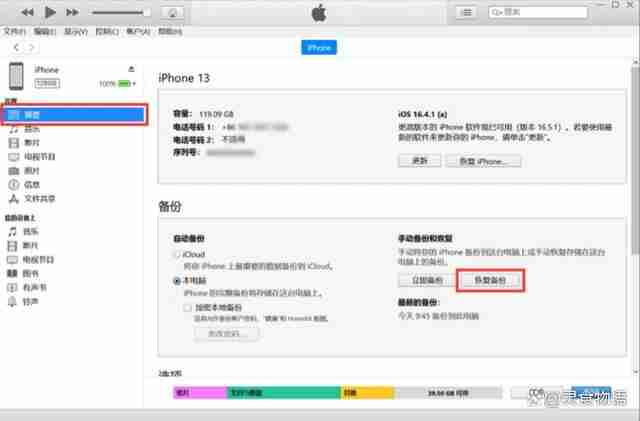
Task: Click the yellow storage bar segment
Action: (368, 393)
